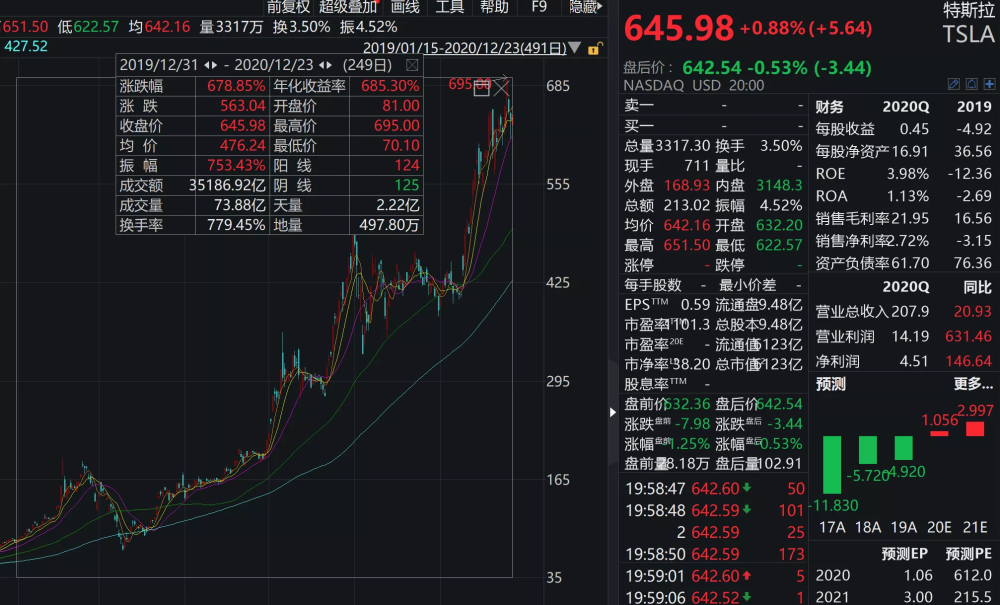Viewport: 1000px width, 605px height.
Task: Click the 685 price axis label
Action: (x=558, y=86)
